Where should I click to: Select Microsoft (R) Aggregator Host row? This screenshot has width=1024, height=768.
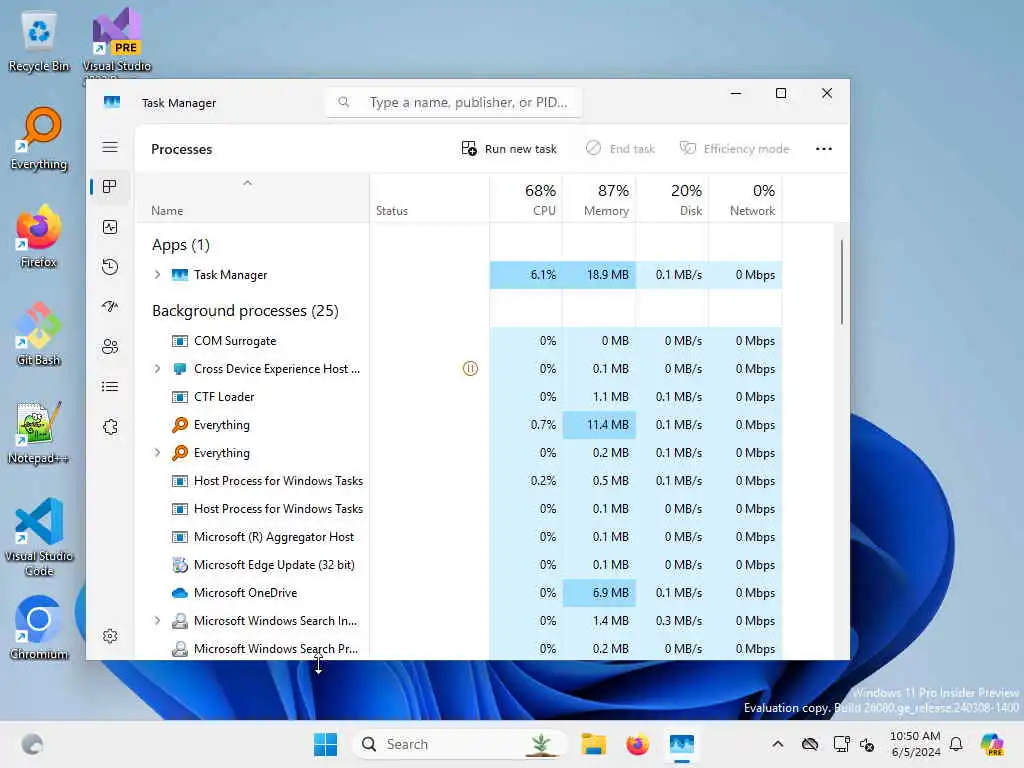[x=458, y=537]
